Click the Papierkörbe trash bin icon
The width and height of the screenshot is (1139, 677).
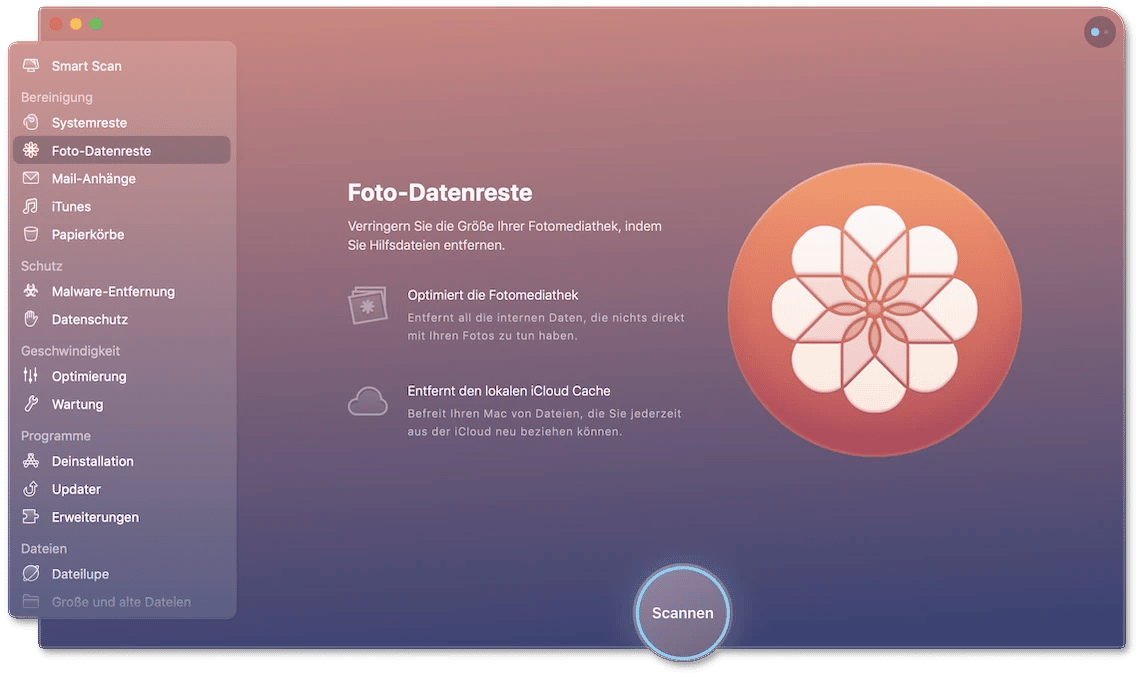pyautogui.click(x=31, y=234)
